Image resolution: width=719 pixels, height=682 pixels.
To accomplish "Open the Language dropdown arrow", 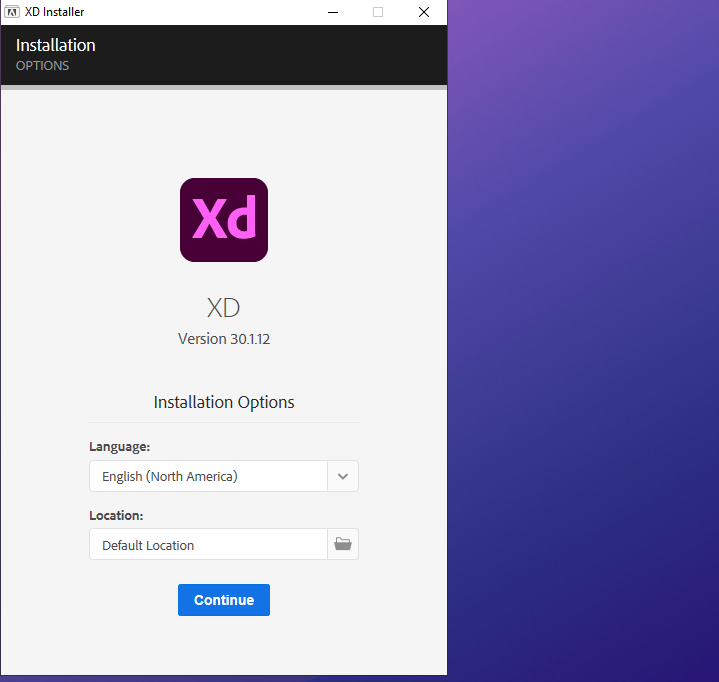I will (x=343, y=476).
